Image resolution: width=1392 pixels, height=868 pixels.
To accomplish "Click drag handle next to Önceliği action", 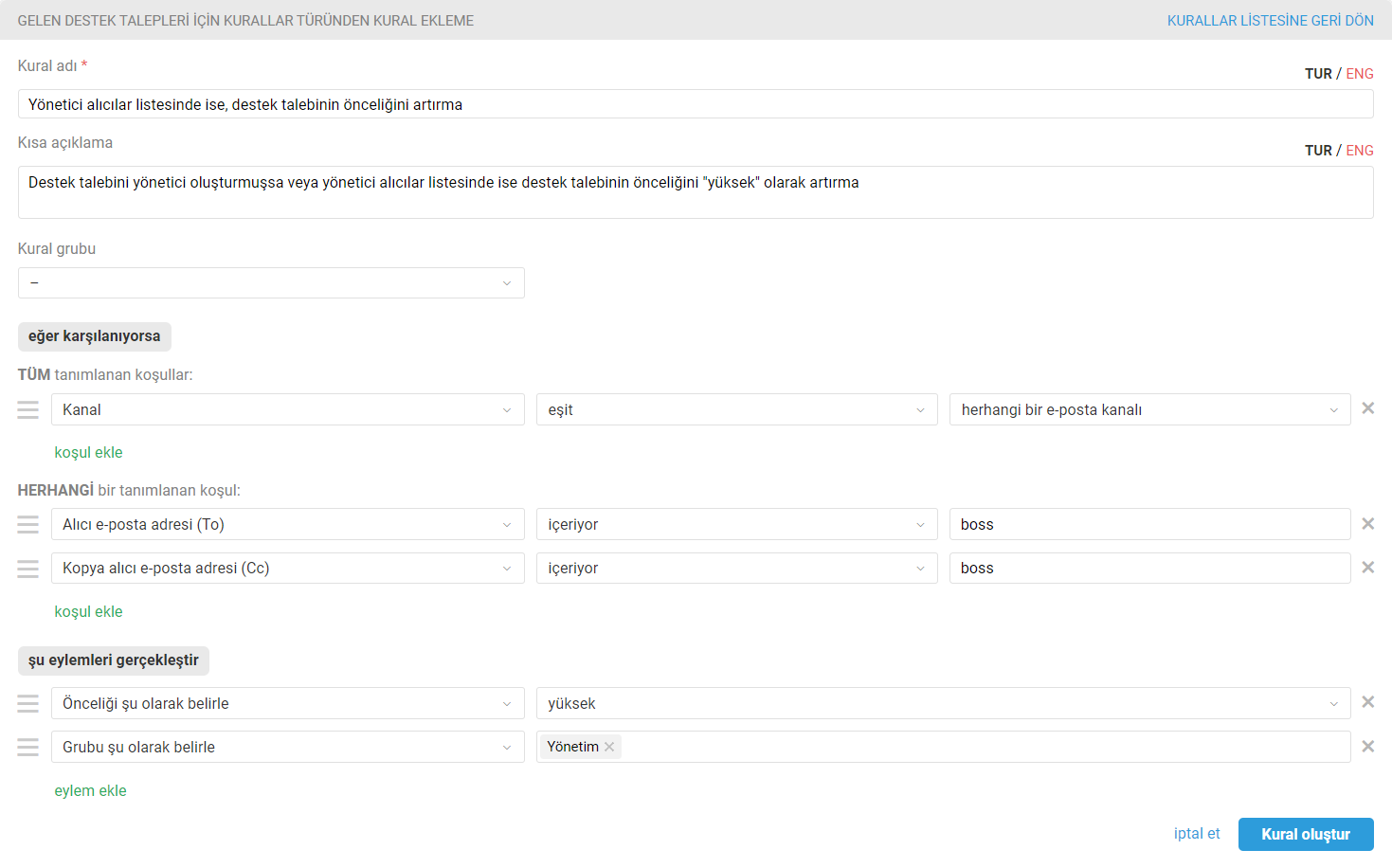I will click(x=28, y=703).
